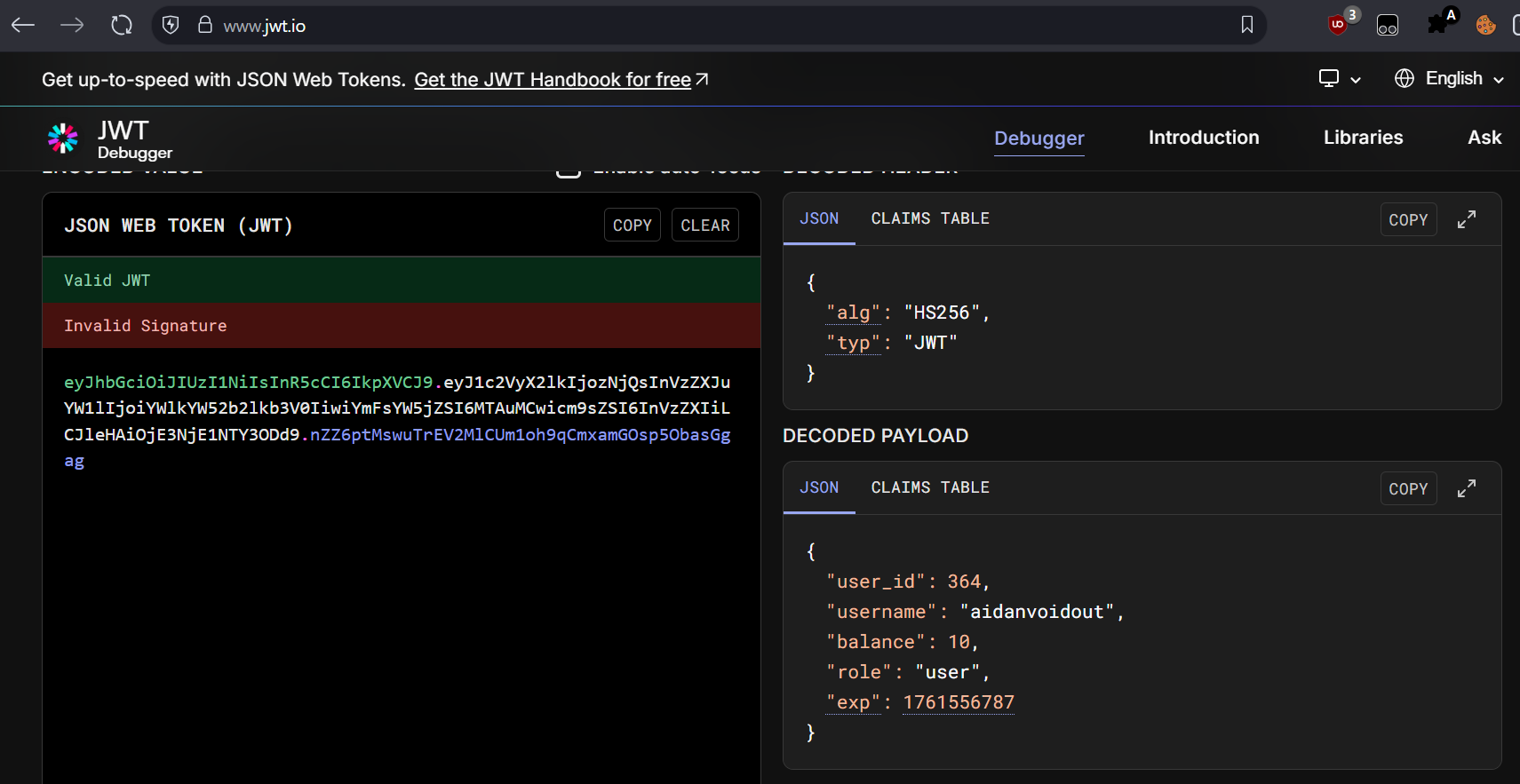The width and height of the screenshot is (1520, 784).
Task: Click the site padlock icon in address bar
Action: point(205,26)
